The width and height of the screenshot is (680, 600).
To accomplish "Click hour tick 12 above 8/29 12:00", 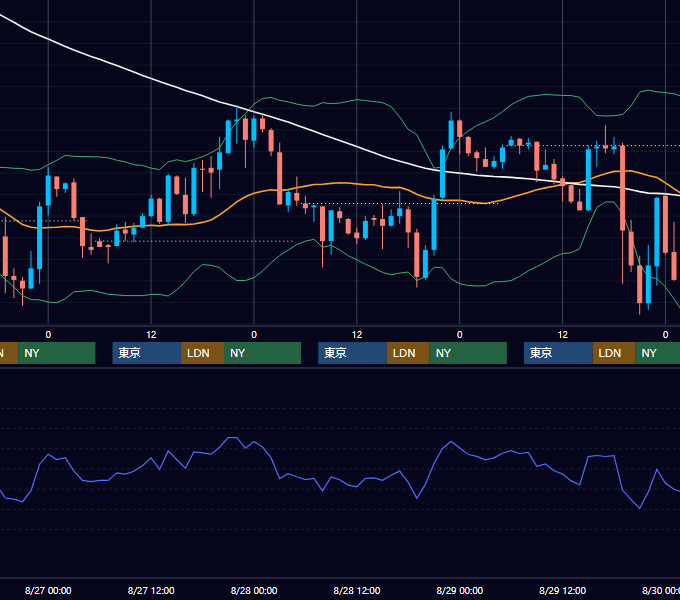I will tap(562, 335).
